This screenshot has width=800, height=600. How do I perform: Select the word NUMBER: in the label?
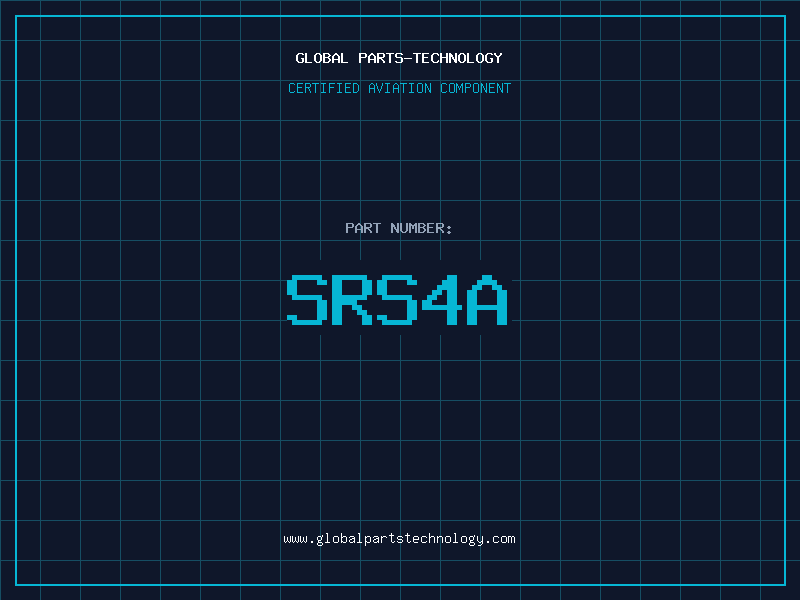(421, 228)
